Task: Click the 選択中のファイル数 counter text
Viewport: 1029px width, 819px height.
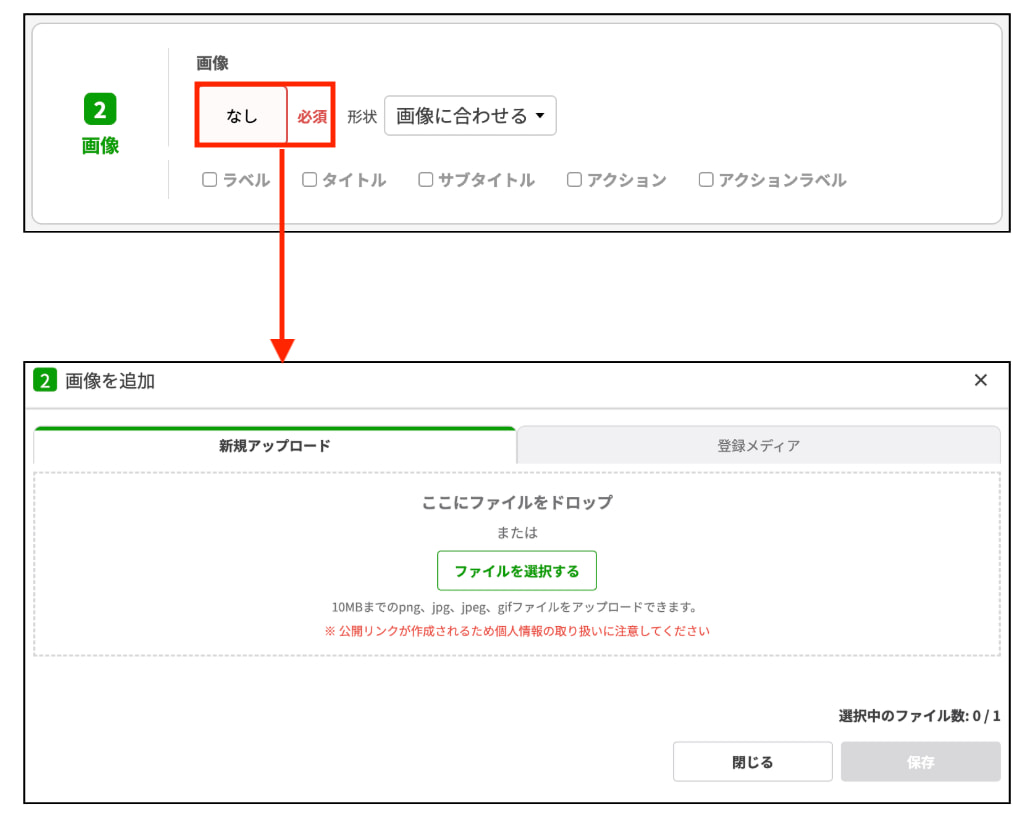Action: (921, 715)
